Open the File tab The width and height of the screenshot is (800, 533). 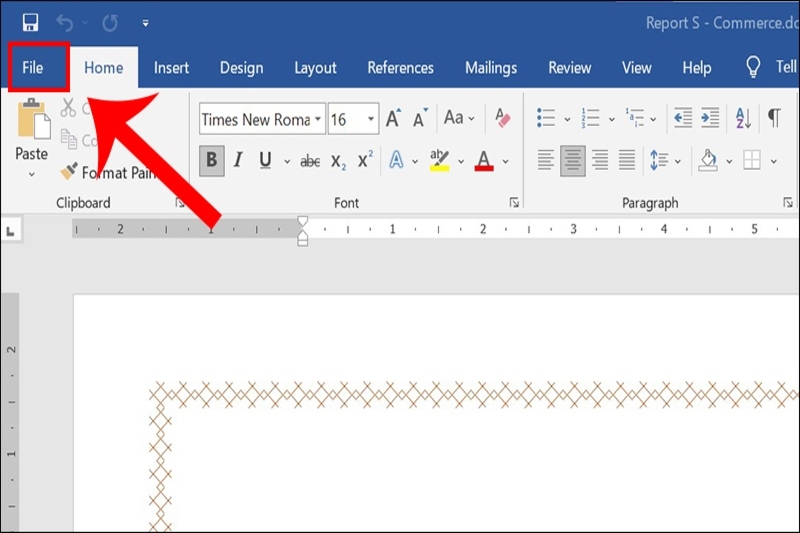33,68
